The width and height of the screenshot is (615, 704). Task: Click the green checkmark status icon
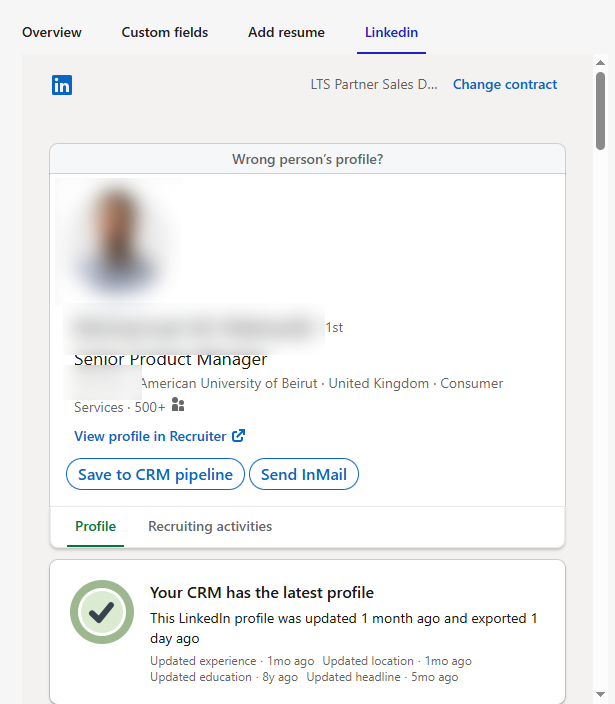102,612
